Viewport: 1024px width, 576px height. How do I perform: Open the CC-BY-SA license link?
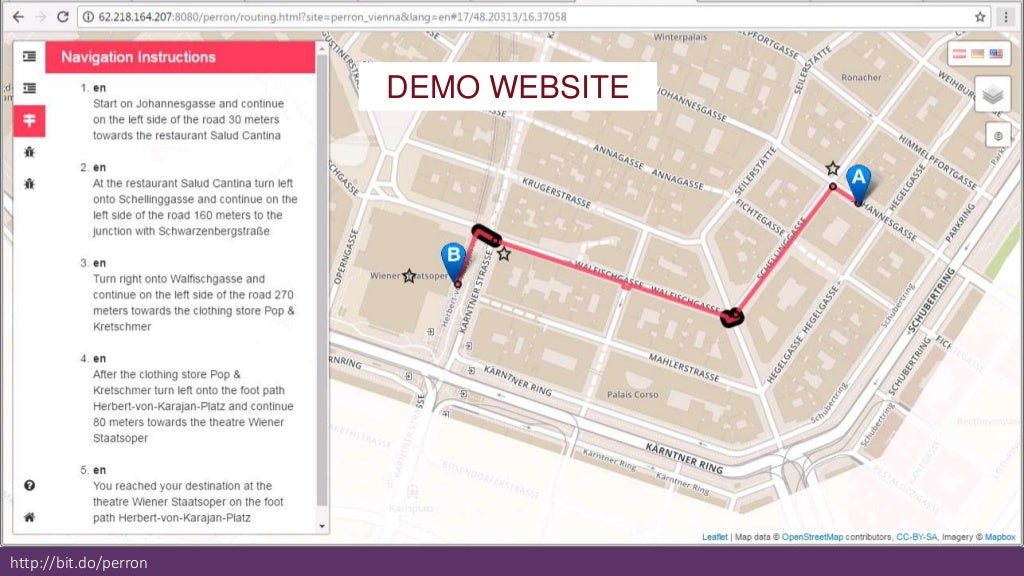click(916, 537)
